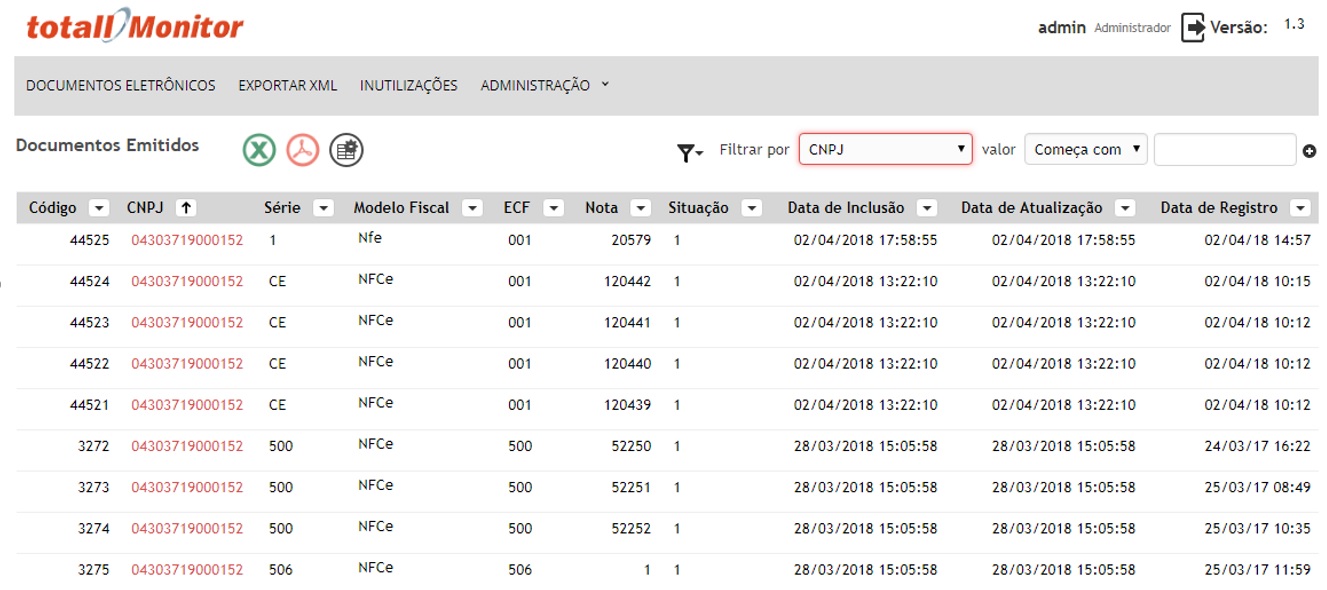Viewport: 1327px width, 590px height.
Task: Open the Data de Registro column dropdown
Action: click(1300, 208)
